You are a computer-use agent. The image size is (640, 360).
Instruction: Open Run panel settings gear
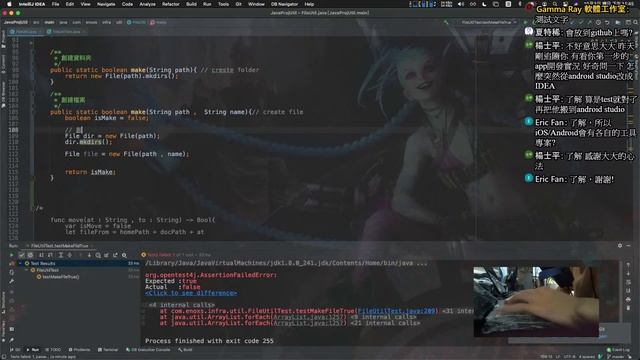(620, 246)
